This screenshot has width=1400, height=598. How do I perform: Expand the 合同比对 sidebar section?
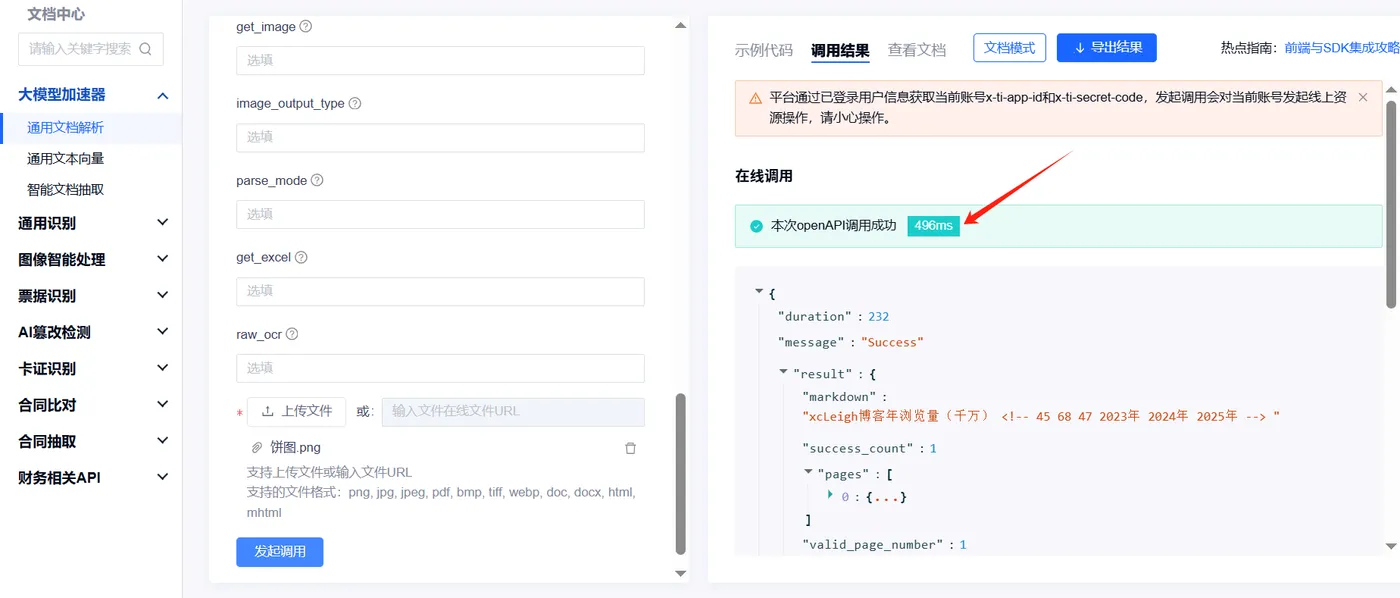click(x=163, y=405)
